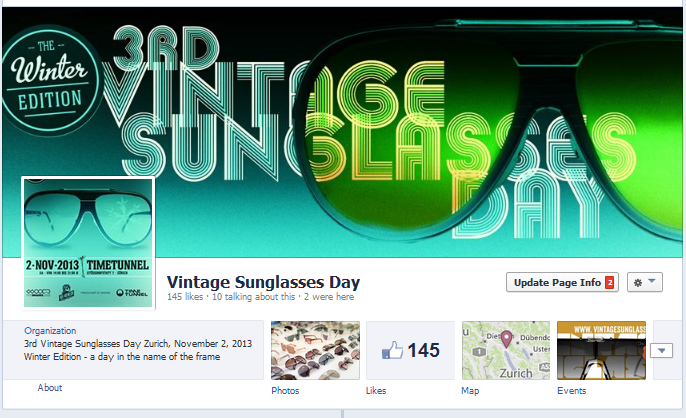Open the Events app thumbnail

601,350
